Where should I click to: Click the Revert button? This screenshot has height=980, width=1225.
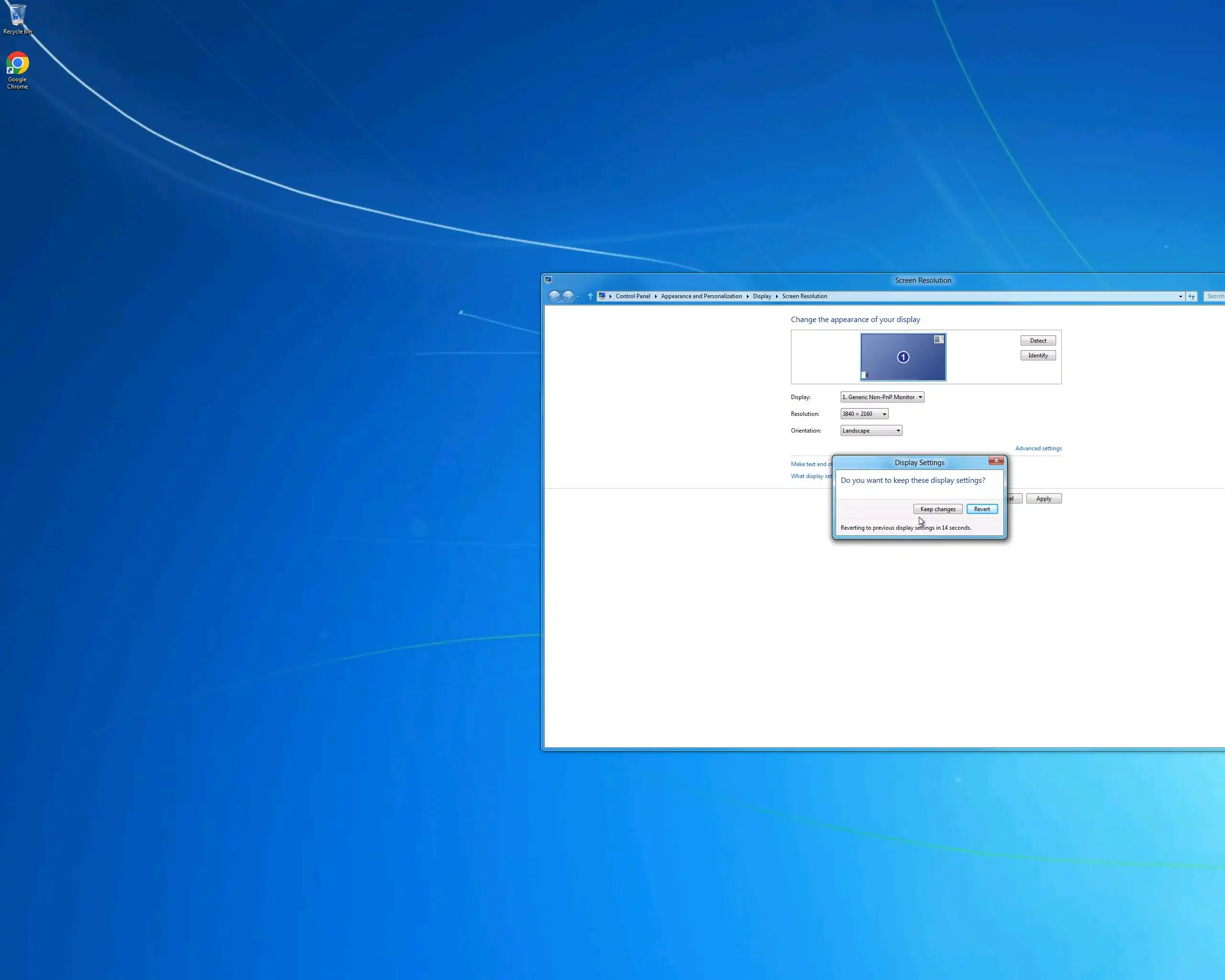tap(981, 509)
